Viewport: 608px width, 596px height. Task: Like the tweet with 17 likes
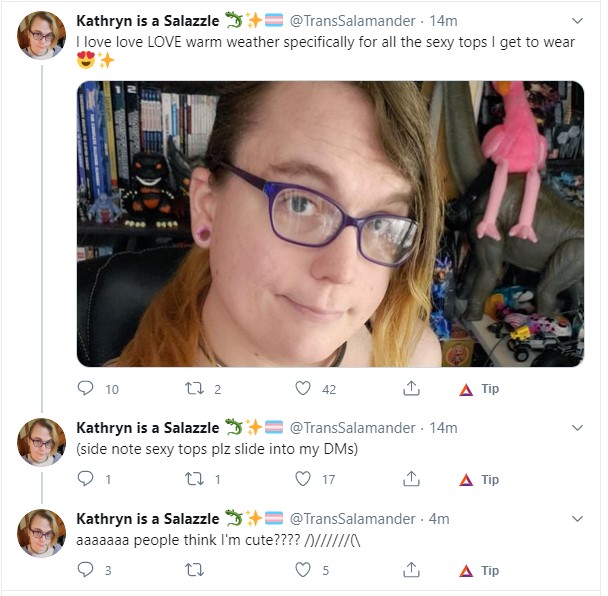(303, 479)
